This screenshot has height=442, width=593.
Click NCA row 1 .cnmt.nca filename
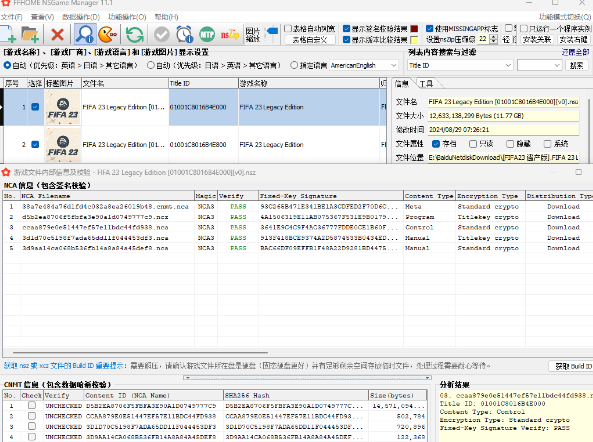coord(105,206)
